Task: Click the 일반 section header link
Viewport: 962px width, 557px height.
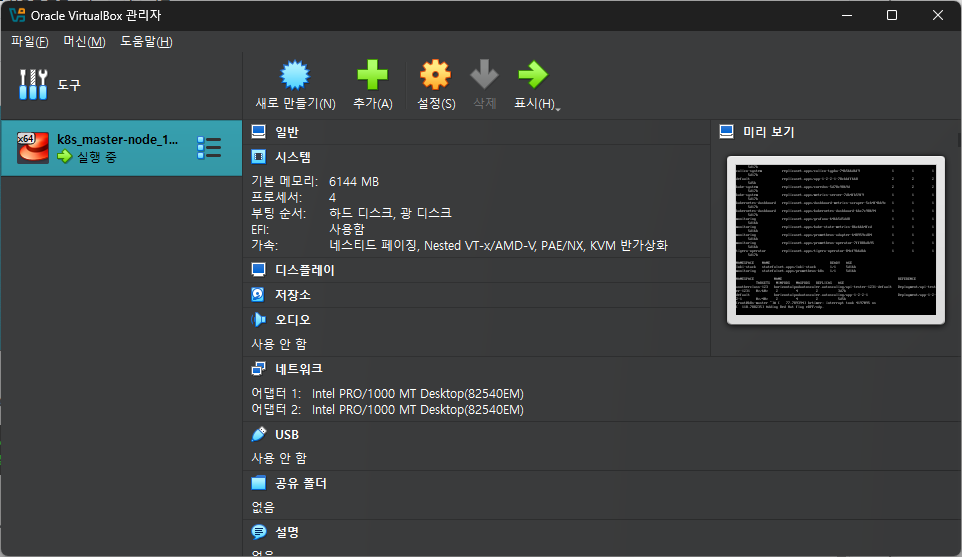Action: click(287, 132)
